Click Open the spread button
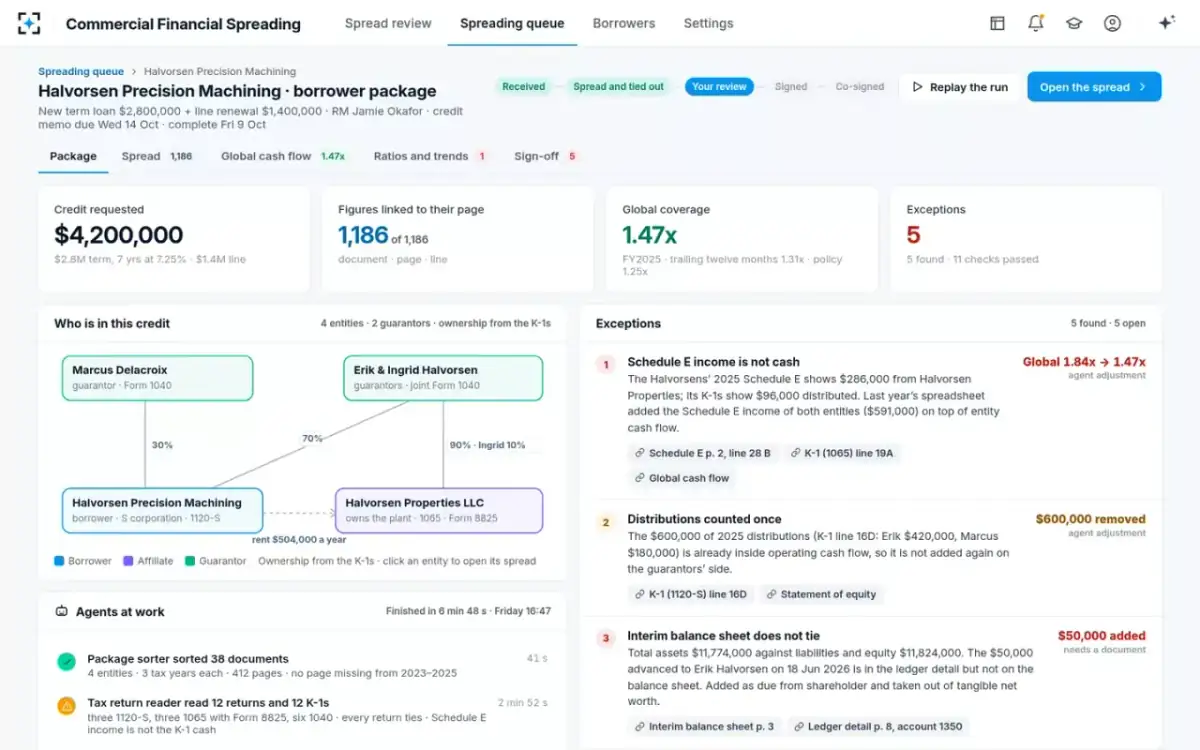Viewport: 1200px width, 750px height. coord(1094,87)
